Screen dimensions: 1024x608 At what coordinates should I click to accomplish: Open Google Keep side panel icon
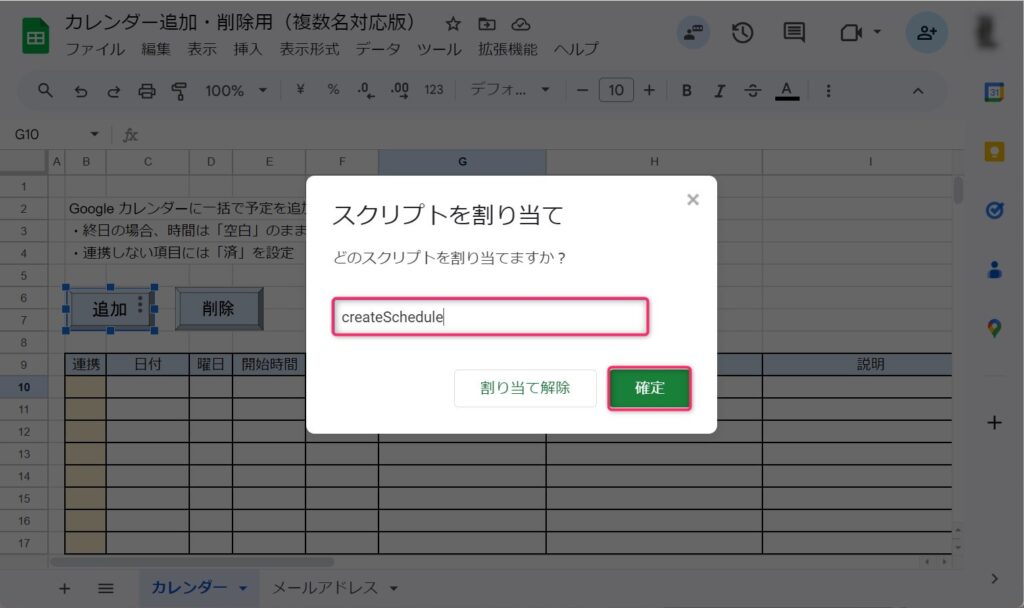(x=994, y=151)
